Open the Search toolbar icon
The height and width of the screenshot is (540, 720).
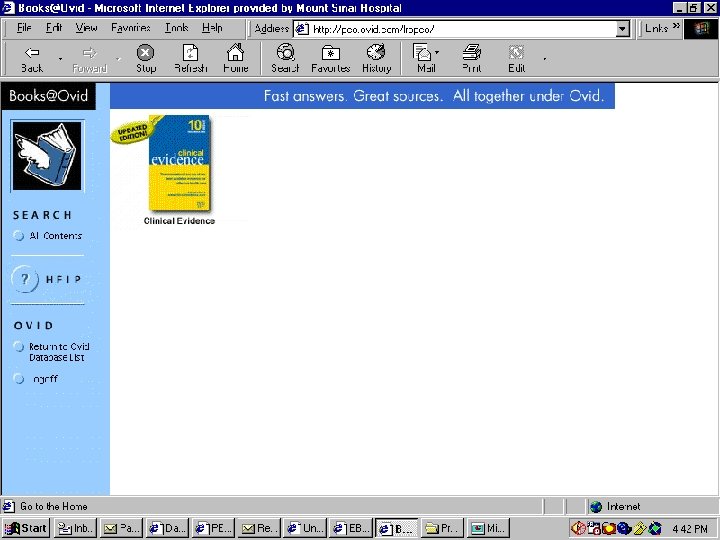(285, 53)
